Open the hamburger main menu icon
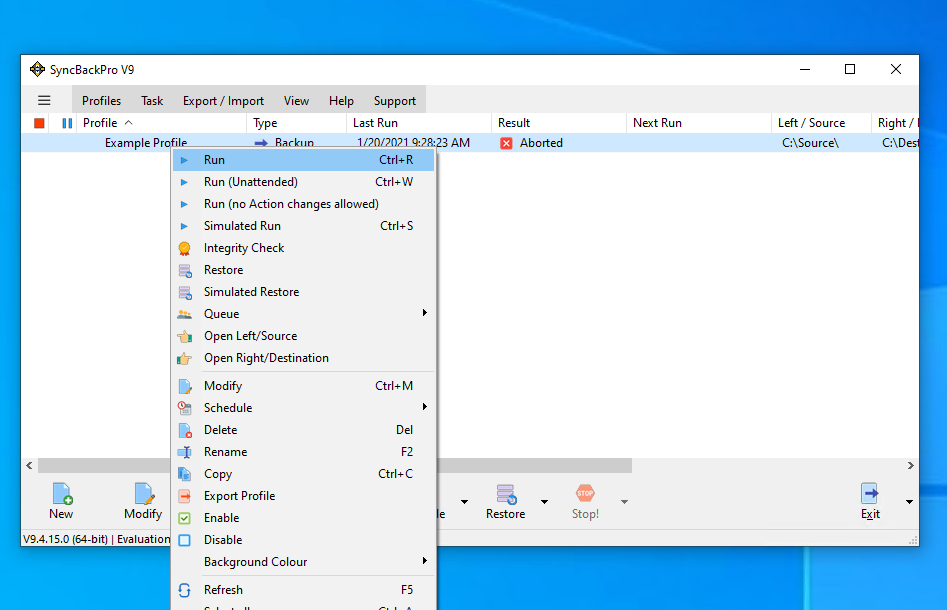 coord(44,100)
